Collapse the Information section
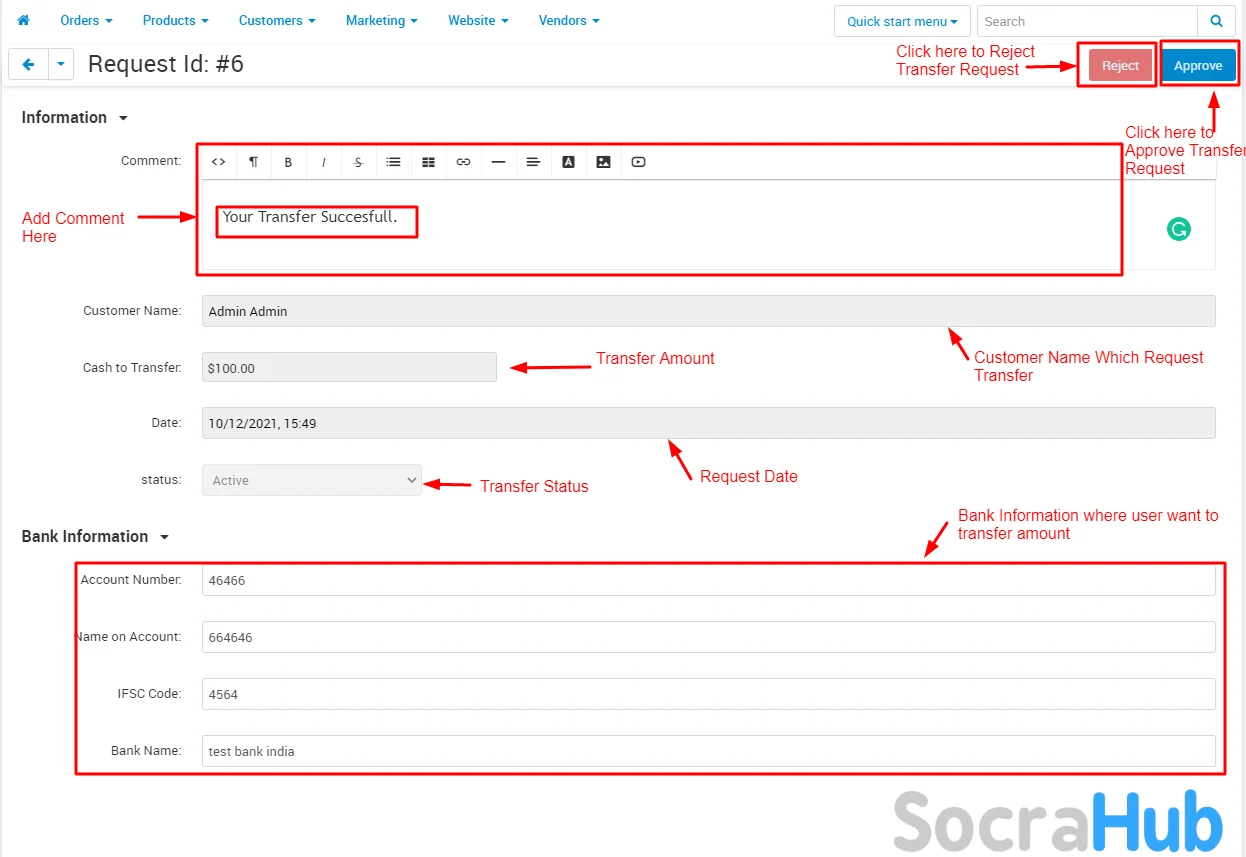The image size is (1246, 857). coord(75,117)
